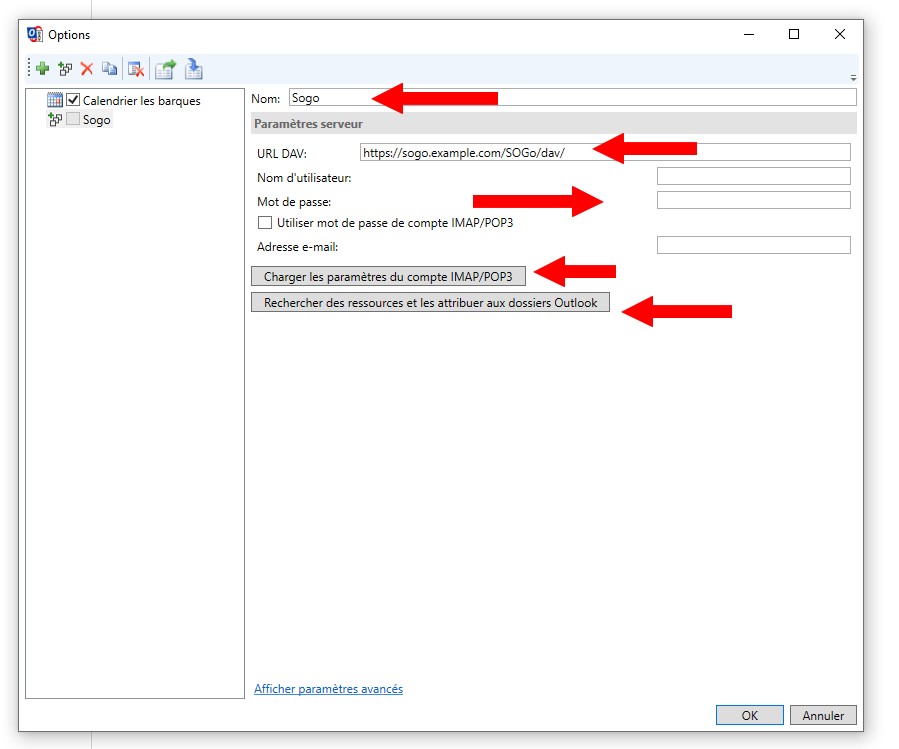This screenshot has width=899, height=749.
Task: Uncheck the Calendrier les barques checkbox
Action: pos(73,100)
